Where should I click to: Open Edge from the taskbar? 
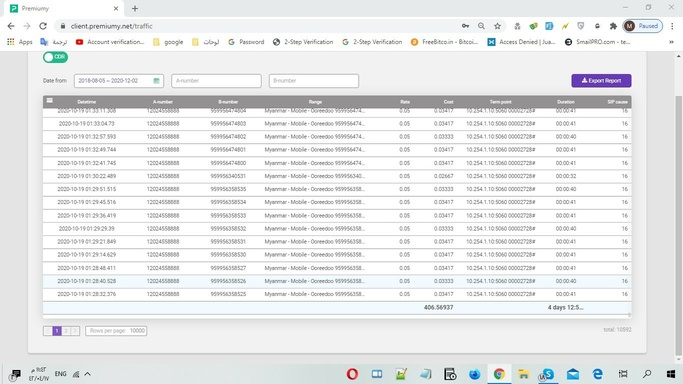click(x=598, y=374)
